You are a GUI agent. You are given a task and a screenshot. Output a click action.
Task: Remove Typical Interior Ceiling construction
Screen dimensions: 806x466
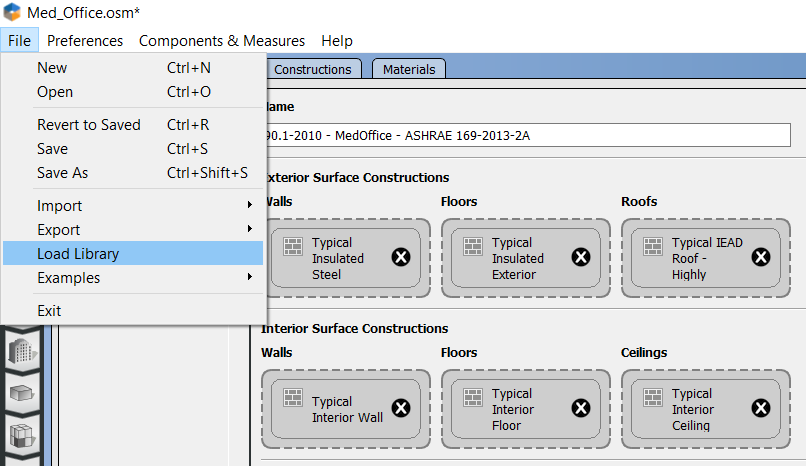761,408
